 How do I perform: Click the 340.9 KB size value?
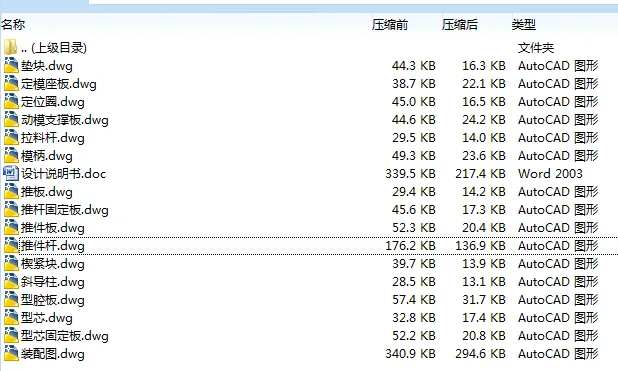410,354
